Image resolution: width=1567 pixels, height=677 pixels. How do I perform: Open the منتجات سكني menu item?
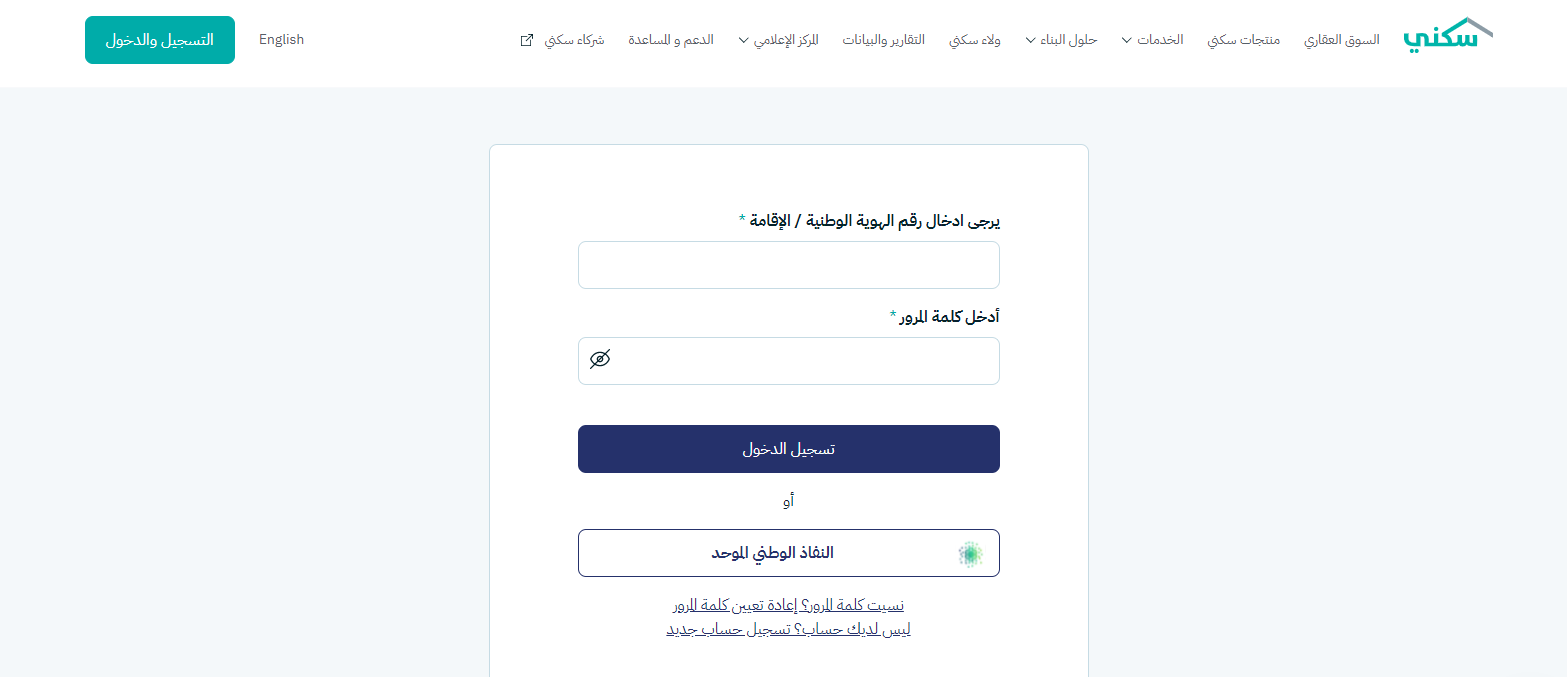[1243, 40]
